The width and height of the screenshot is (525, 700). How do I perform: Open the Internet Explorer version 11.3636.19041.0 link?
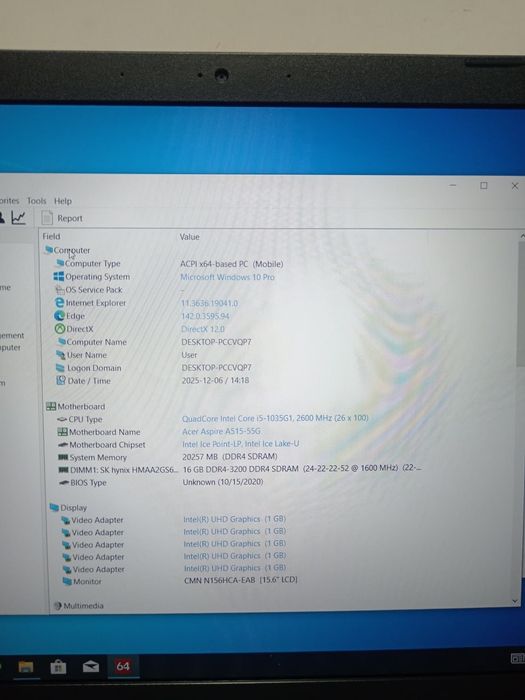click(209, 303)
